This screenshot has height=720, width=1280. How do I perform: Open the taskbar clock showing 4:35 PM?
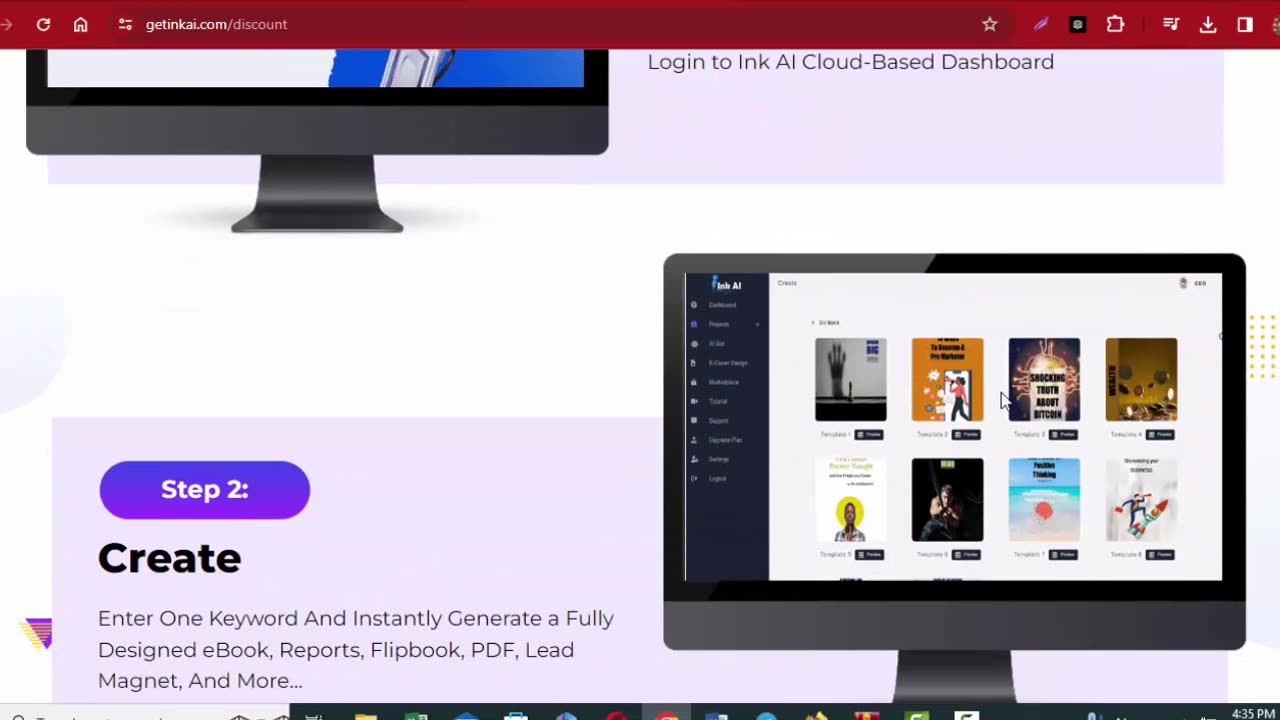(x=1254, y=714)
